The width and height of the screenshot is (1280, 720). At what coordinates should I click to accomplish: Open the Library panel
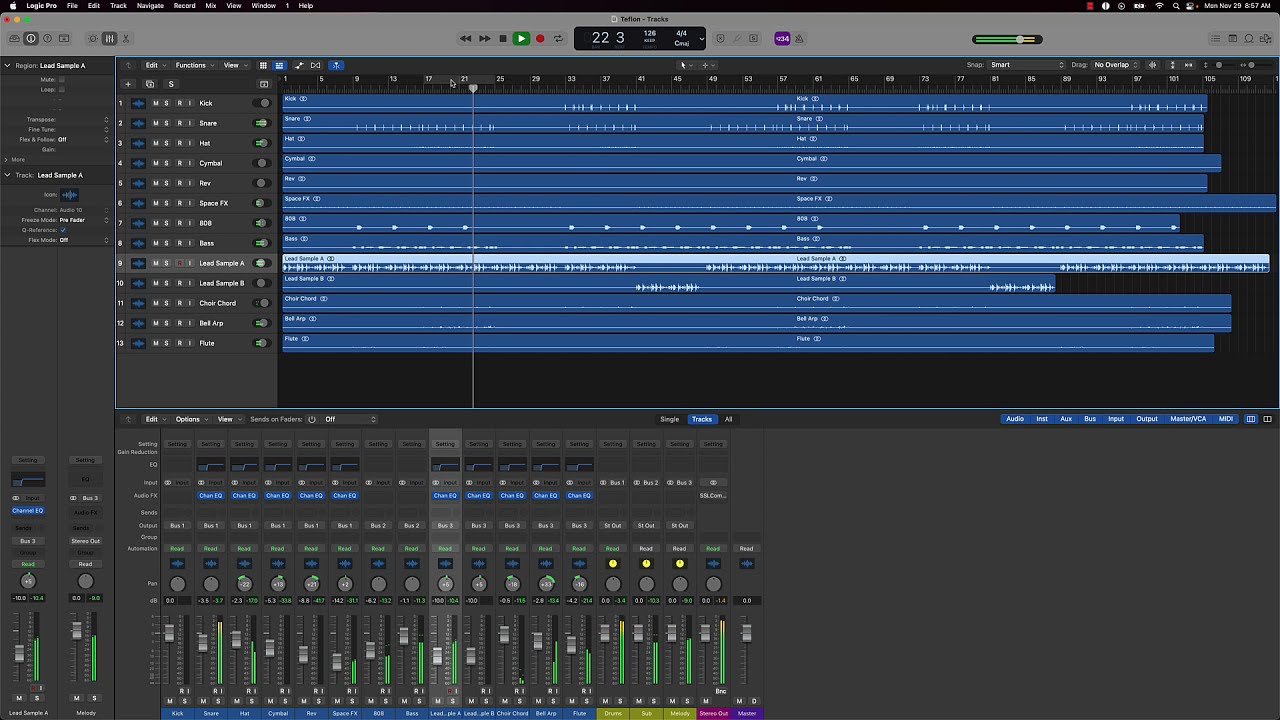click(13, 39)
